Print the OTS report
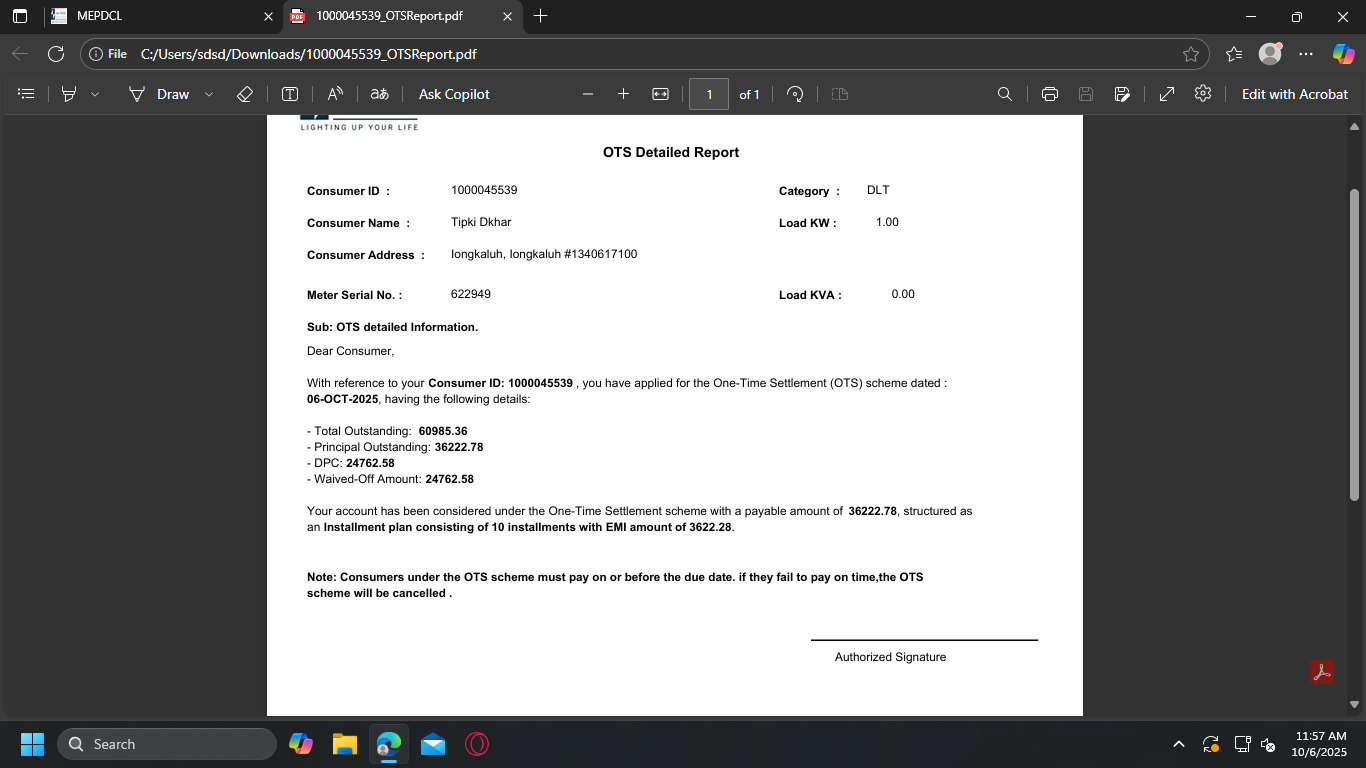Screen dimensions: 1366x768 (x=1050, y=94)
